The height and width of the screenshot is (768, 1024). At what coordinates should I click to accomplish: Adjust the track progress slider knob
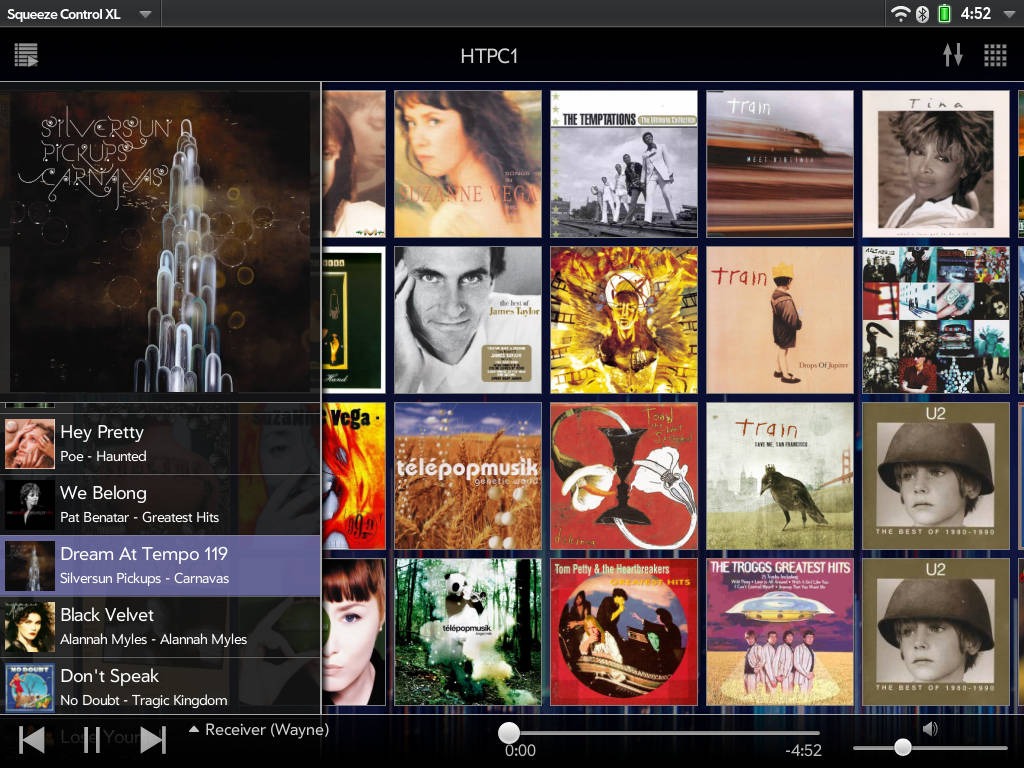[509, 733]
